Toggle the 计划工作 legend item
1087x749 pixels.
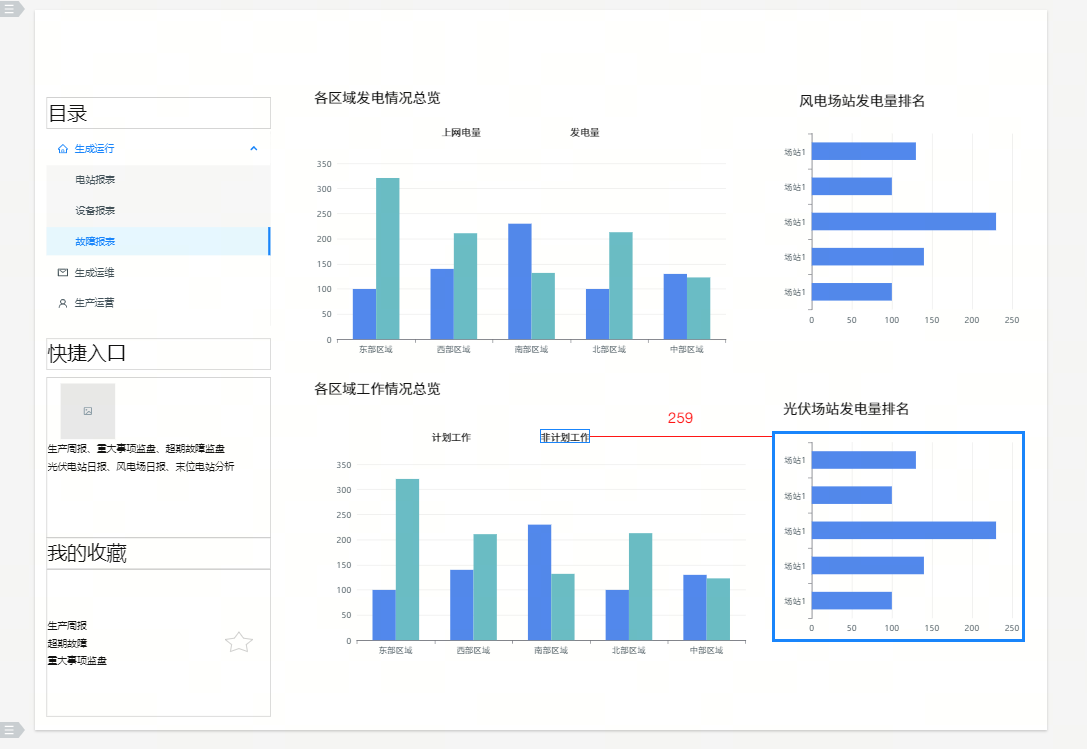coord(451,438)
